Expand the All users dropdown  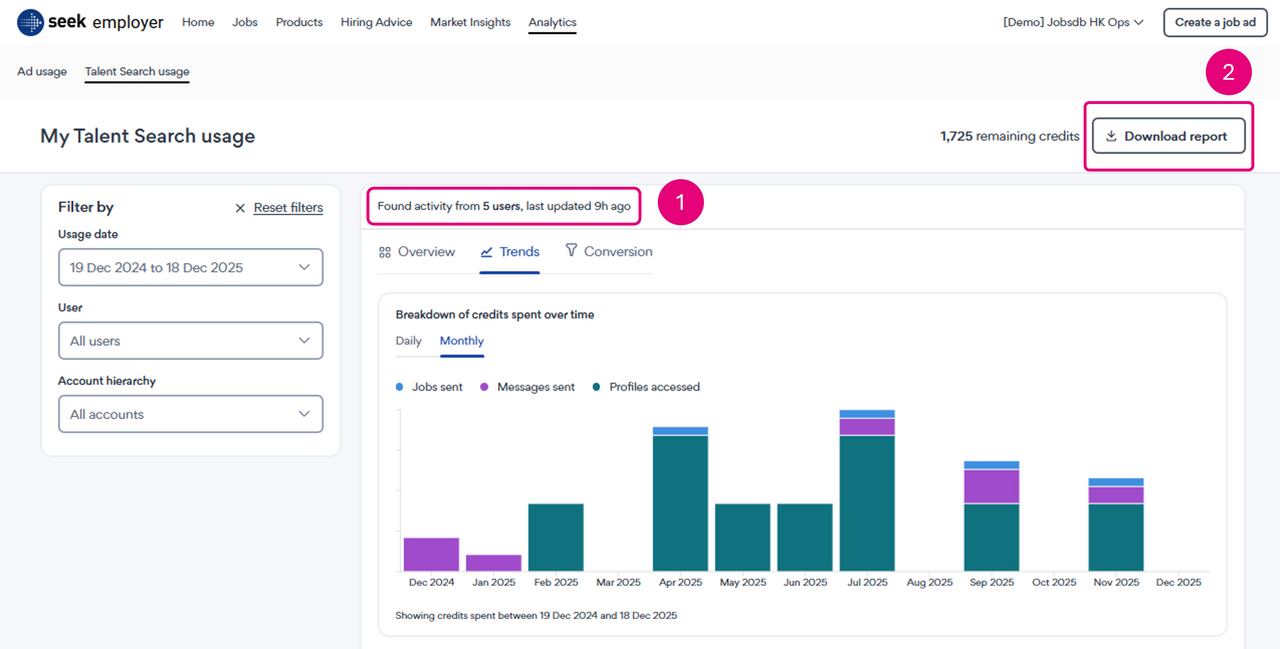tap(190, 341)
